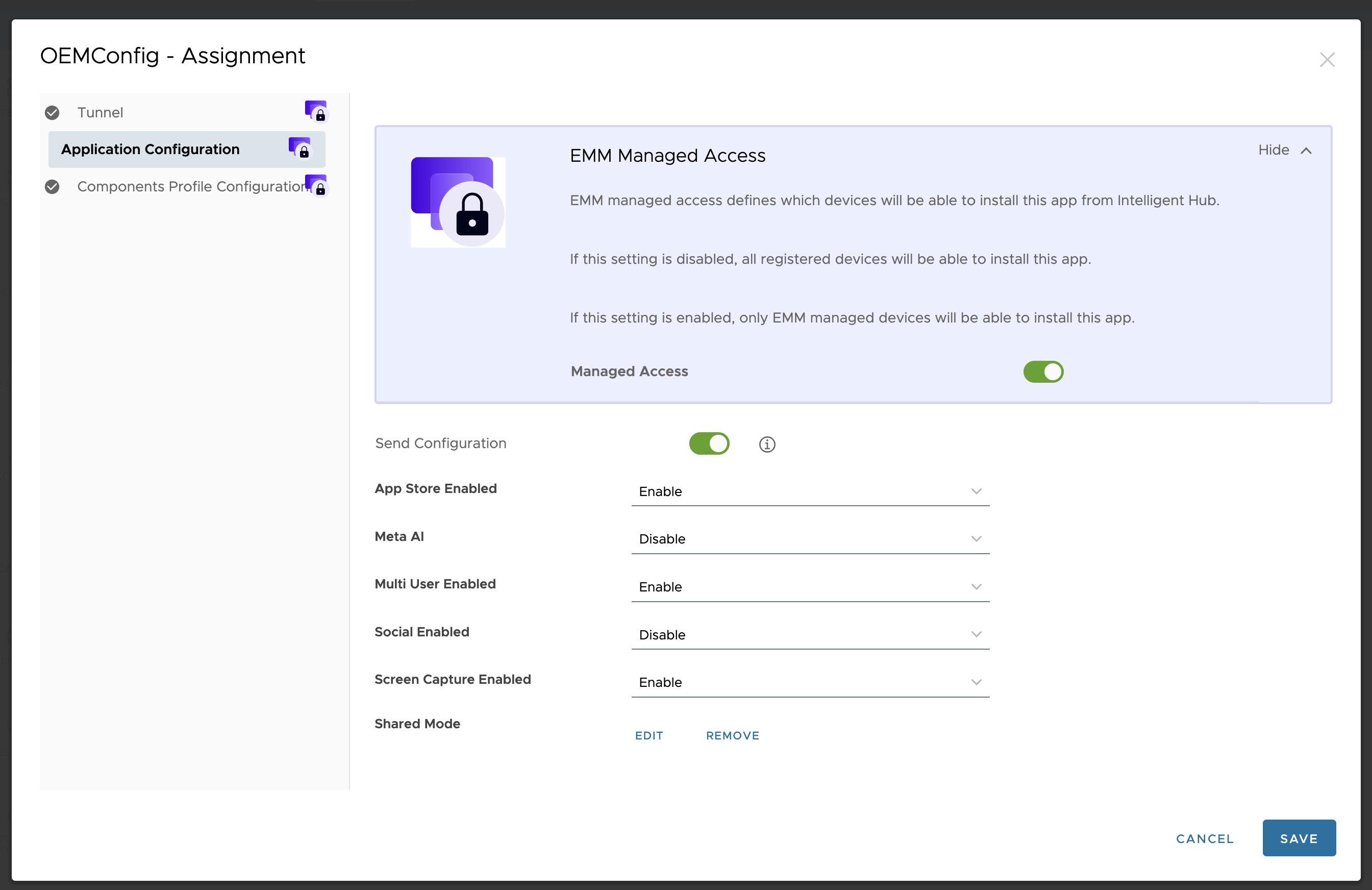The height and width of the screenshot is (890, 1372).
Task: Click the Tunnel completed checkmark icon
Action: pos(52,112)
